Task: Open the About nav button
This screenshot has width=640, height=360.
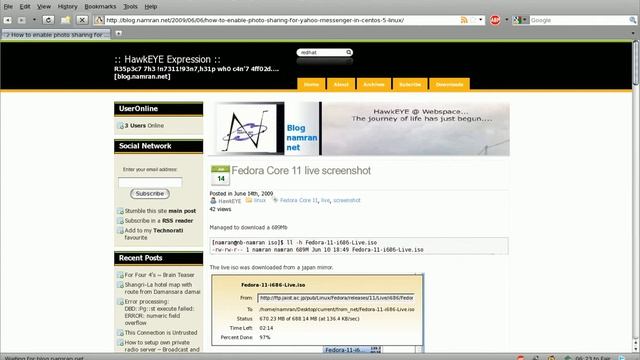Action: [x=341, y=84]
